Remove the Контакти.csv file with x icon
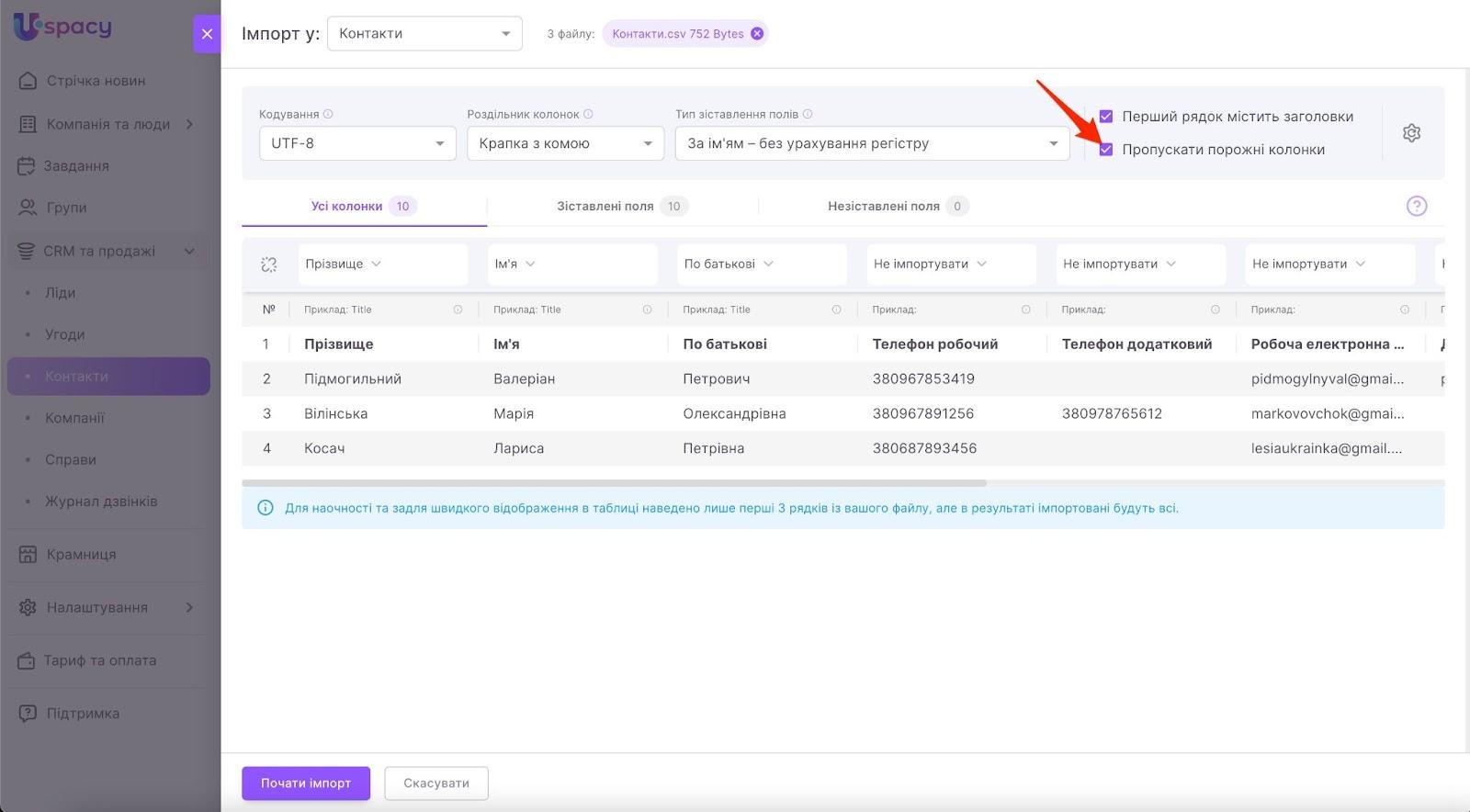1470x812 pixels. (x=757, y=34)
